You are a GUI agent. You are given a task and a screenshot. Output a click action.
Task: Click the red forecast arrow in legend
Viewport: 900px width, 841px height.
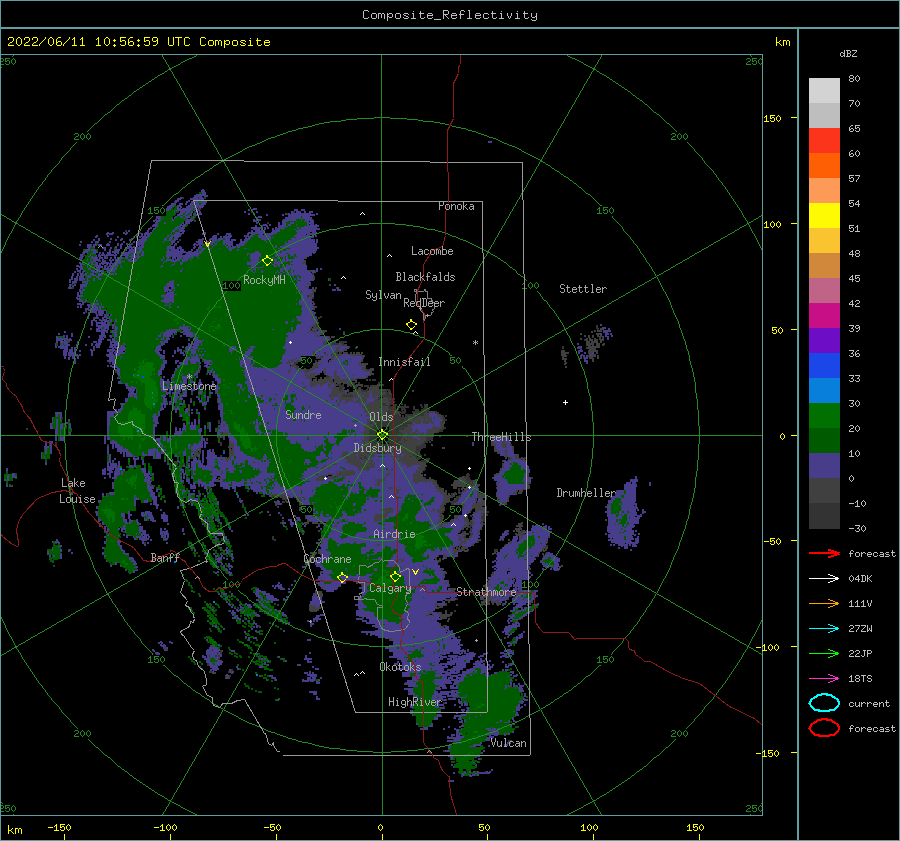(x=824, y=553)
